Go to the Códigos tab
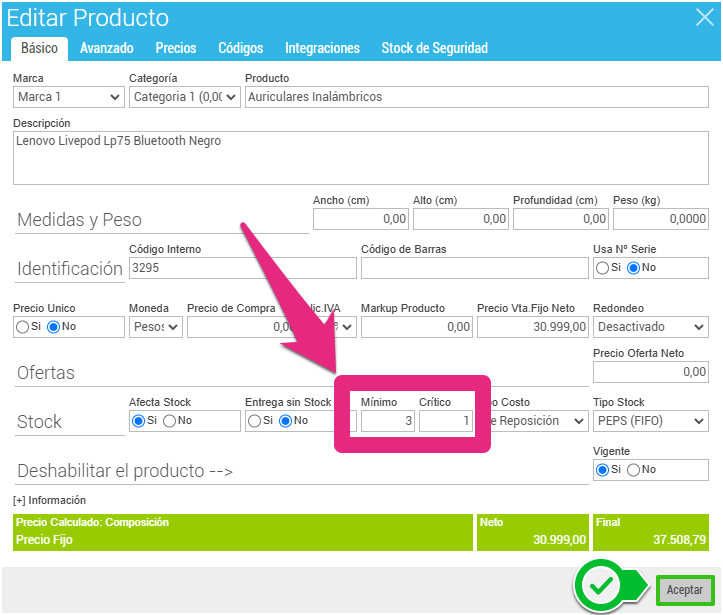The image size is (723, 615). click(240, 48)
